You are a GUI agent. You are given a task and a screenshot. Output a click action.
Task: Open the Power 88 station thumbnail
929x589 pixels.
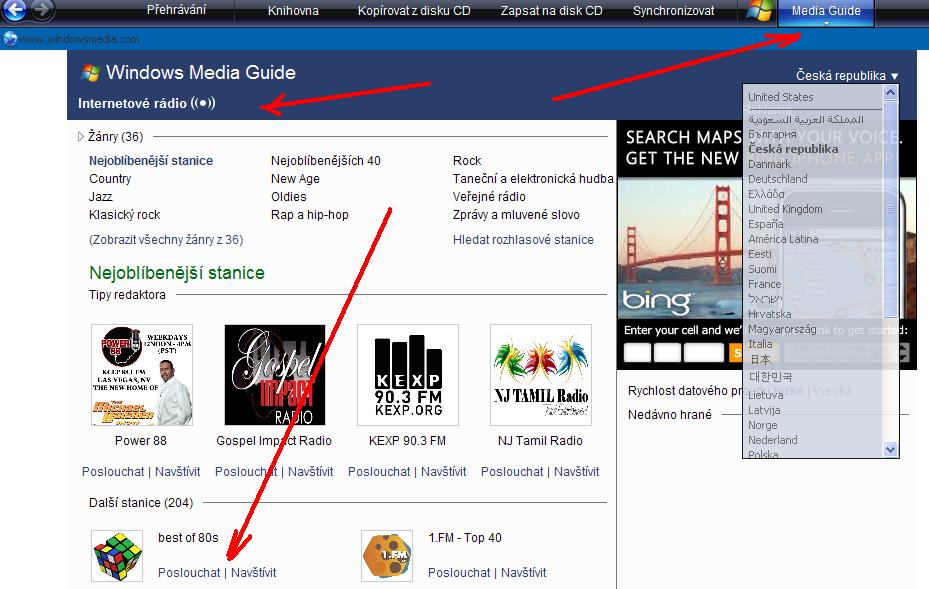click(142, 375)
